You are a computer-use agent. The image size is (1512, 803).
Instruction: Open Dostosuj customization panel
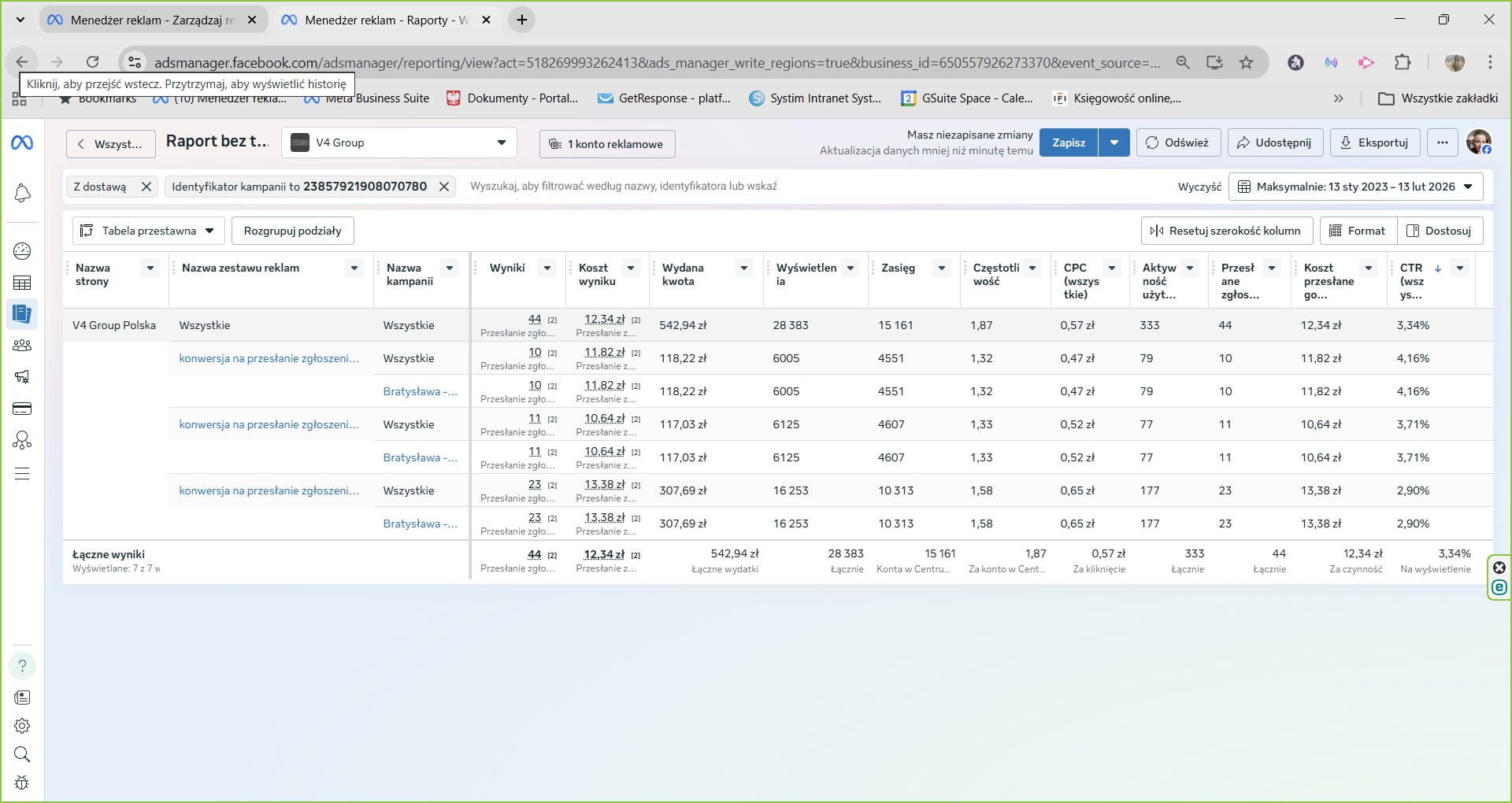click(1440, 231)
